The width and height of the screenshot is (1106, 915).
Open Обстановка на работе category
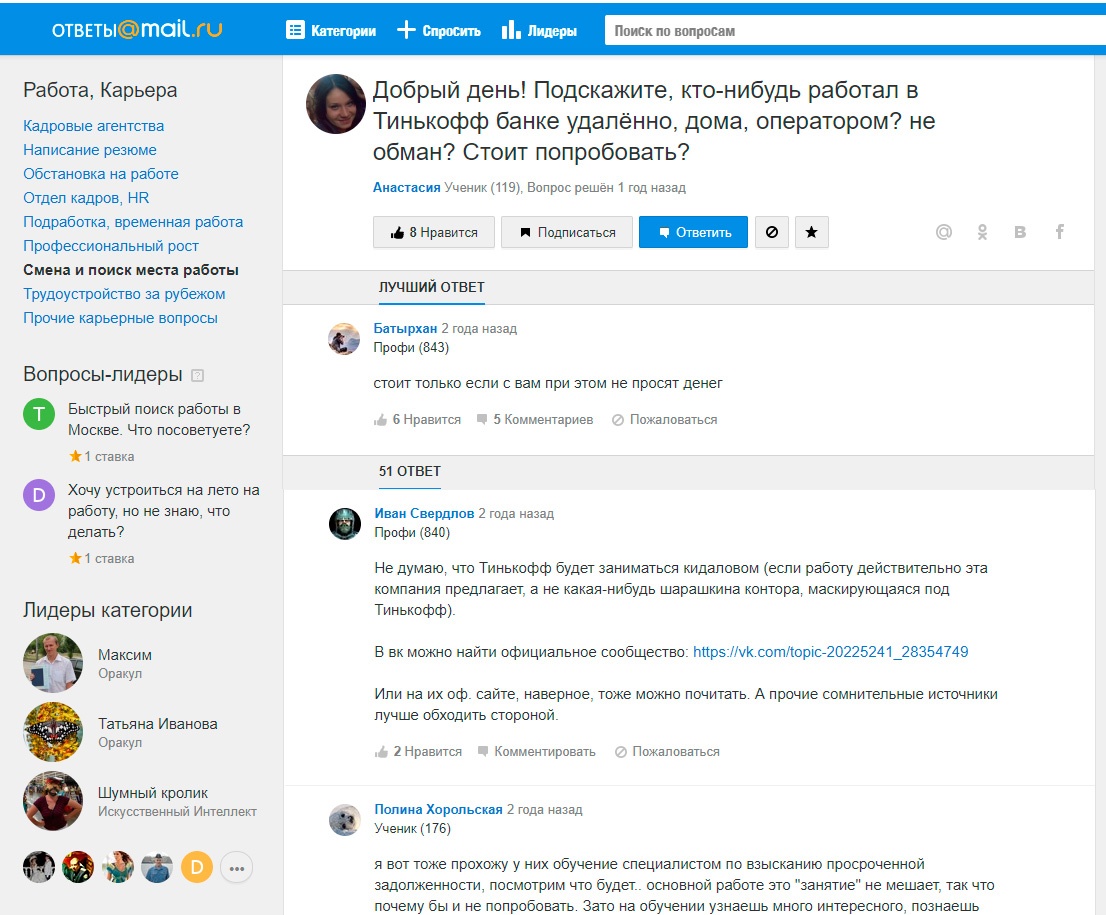[x=101, y=174]
